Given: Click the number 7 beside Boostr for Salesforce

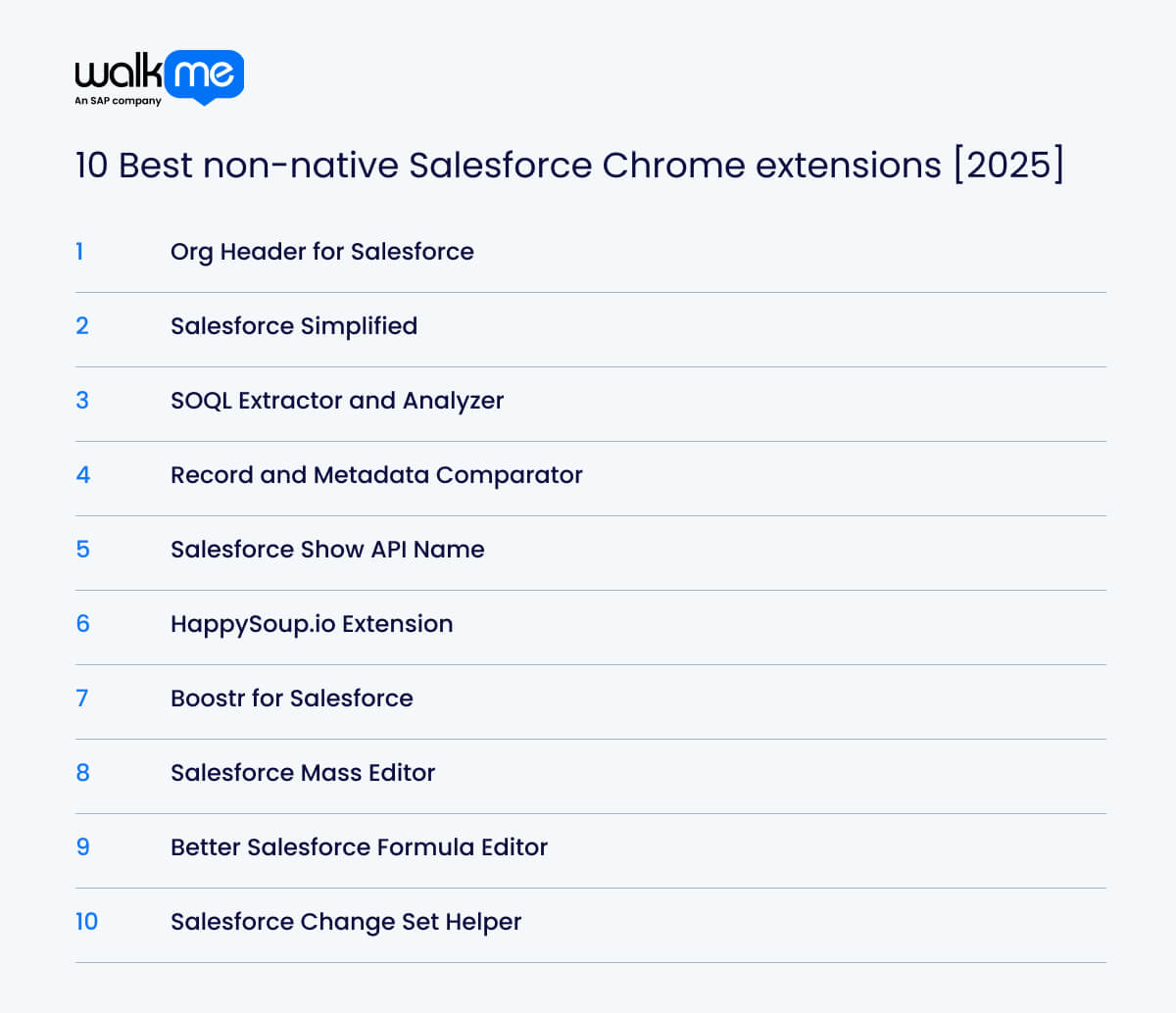Looking at the screenshot, I should (82, 699).
